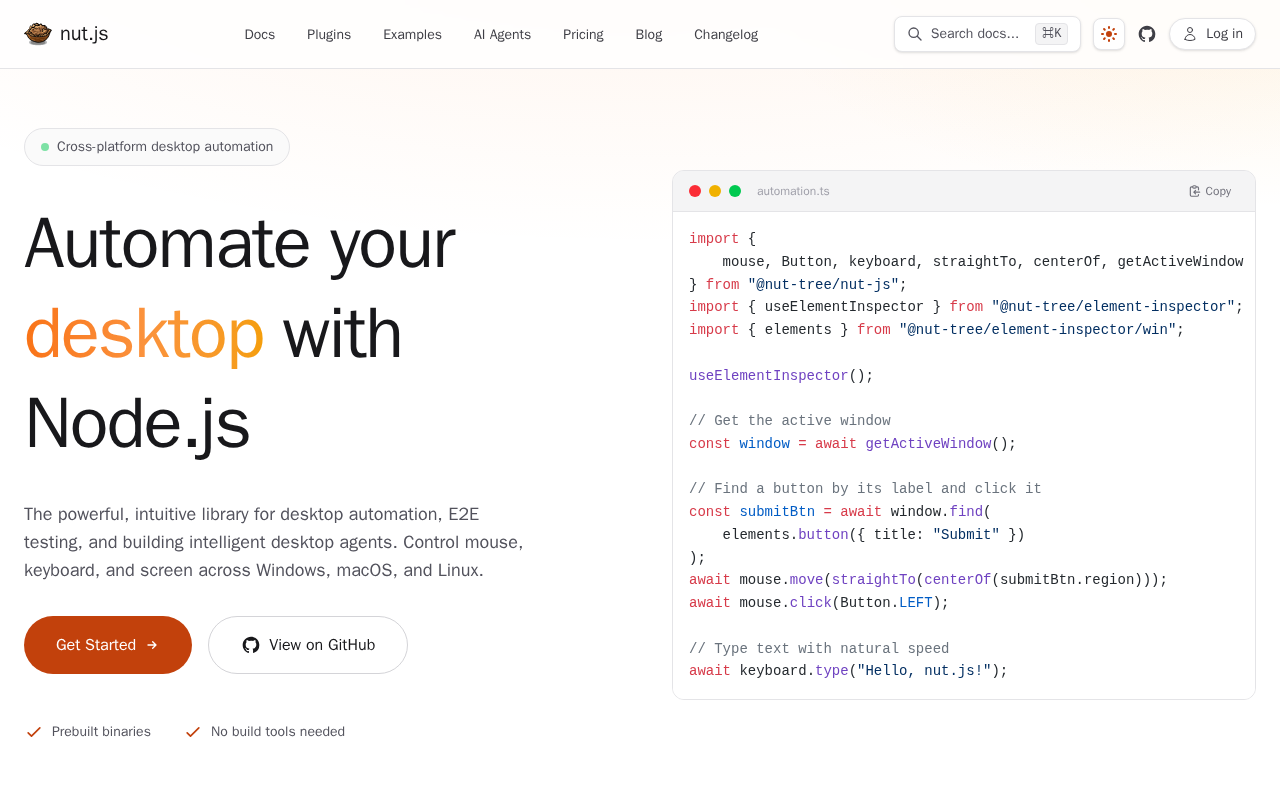Click the Prebuilt binaries text
Screen dimensions: 1280x800
click(x=101, y=732)
